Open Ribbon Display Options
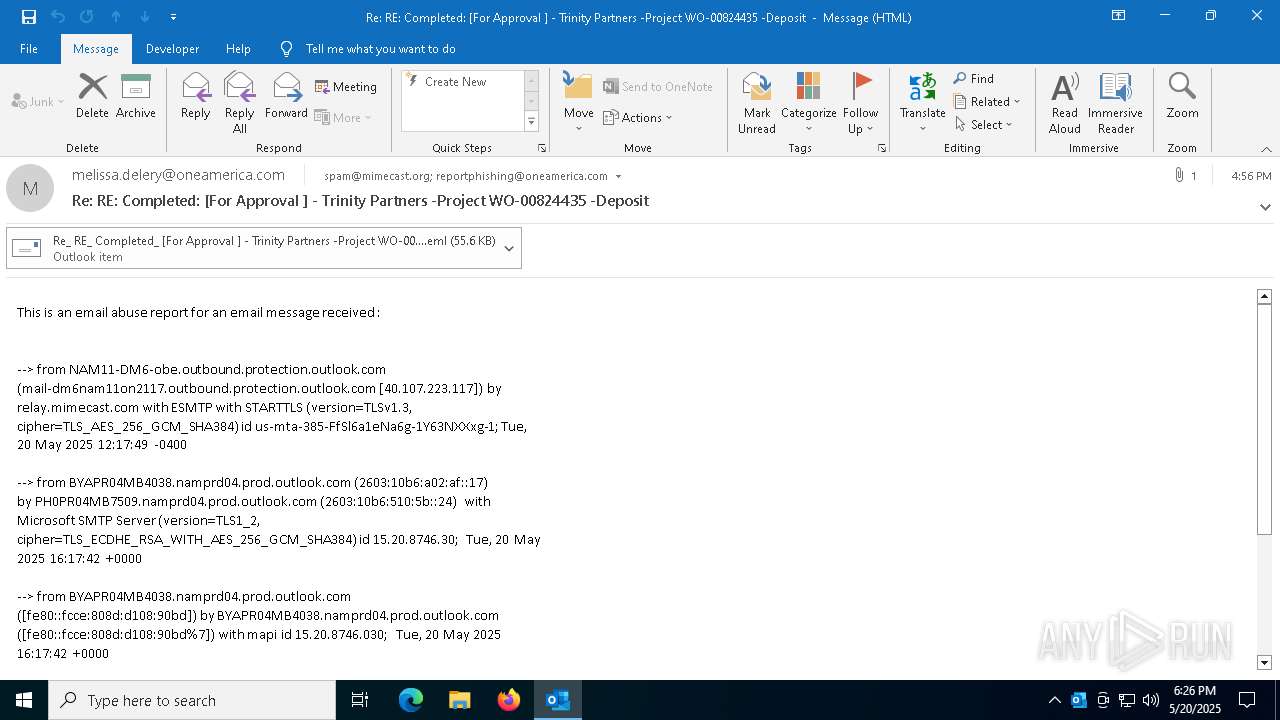 pyautogui.click(x=1118, y=16)
